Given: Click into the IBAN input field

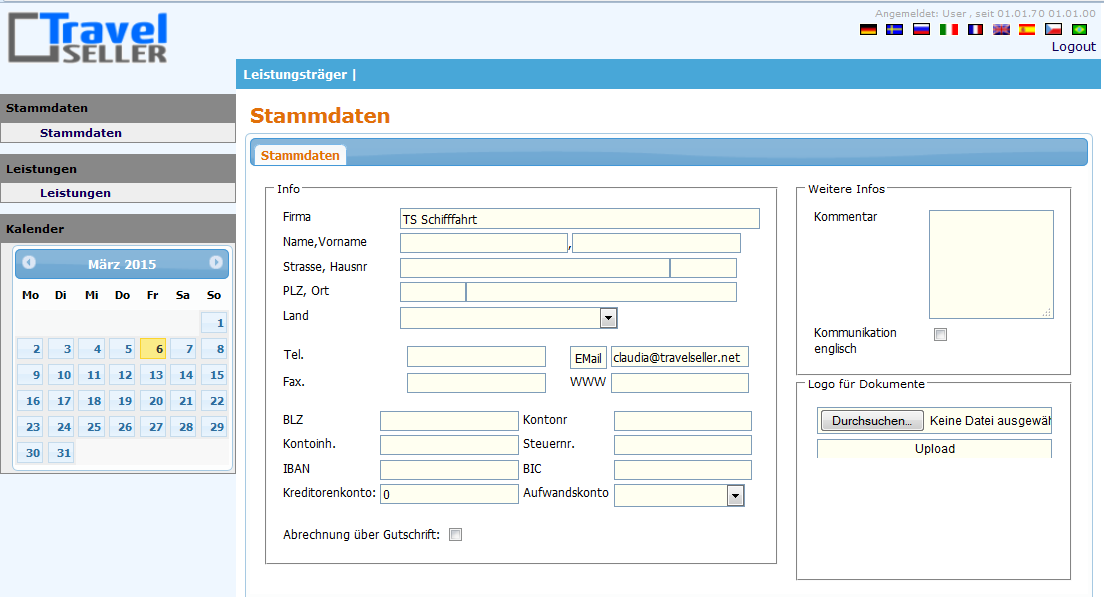Looking at the screenshot, I should pos(449,470).
